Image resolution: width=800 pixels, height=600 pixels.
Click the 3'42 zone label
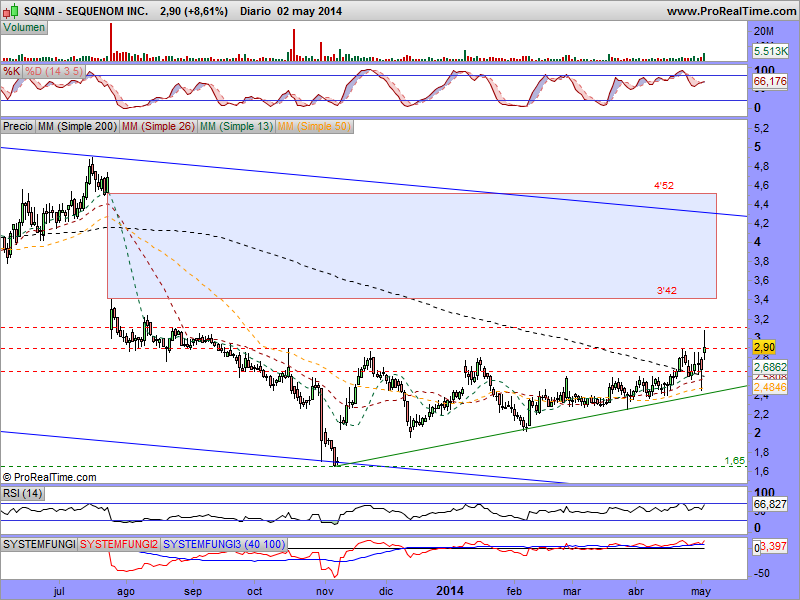coord(666,291)
